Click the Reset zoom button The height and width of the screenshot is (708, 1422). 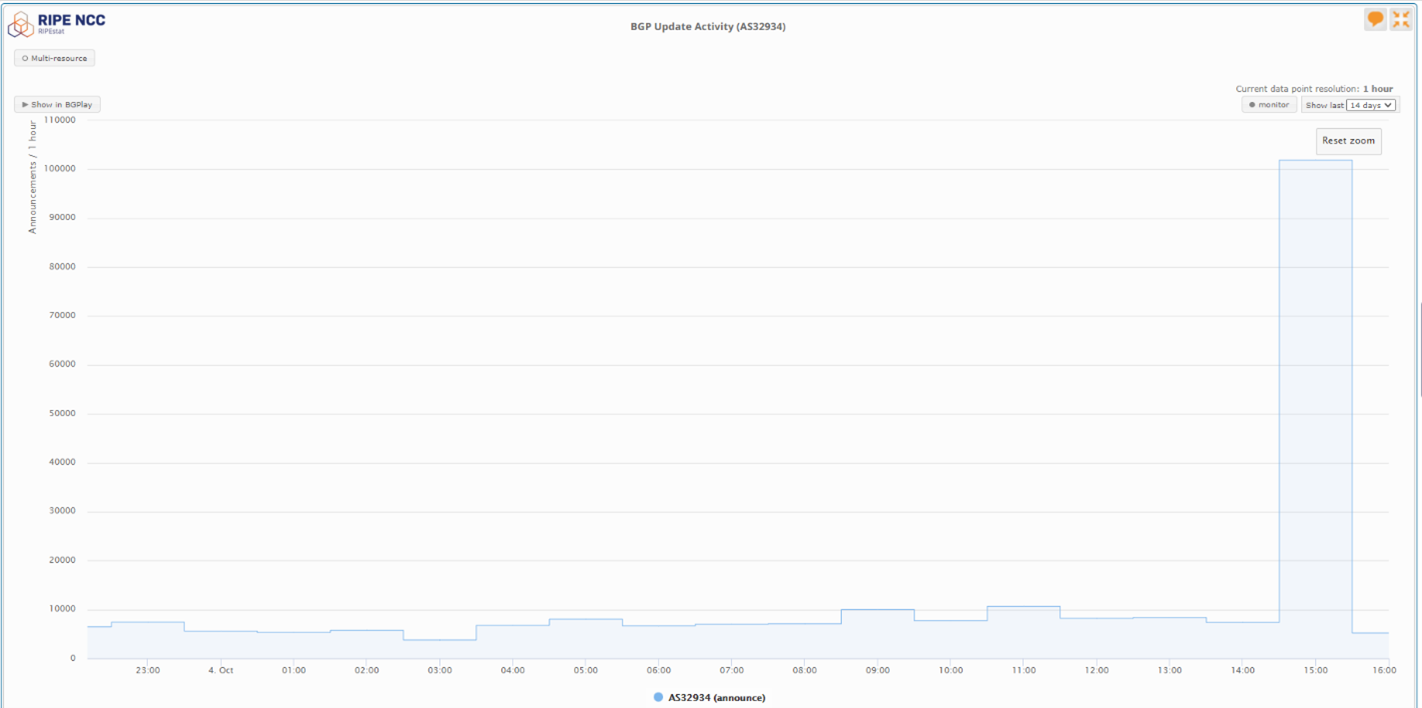coord(1348,141)
